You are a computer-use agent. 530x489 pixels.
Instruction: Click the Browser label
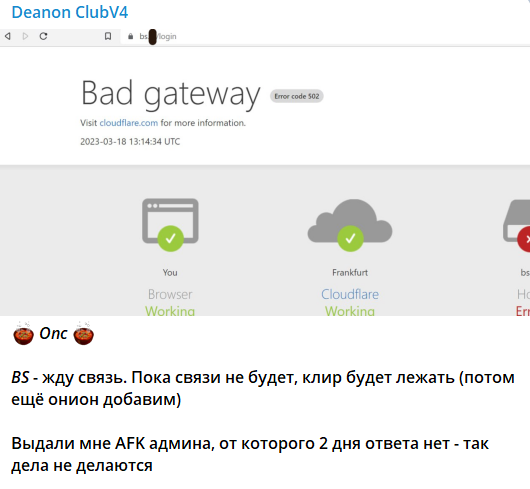170,294
